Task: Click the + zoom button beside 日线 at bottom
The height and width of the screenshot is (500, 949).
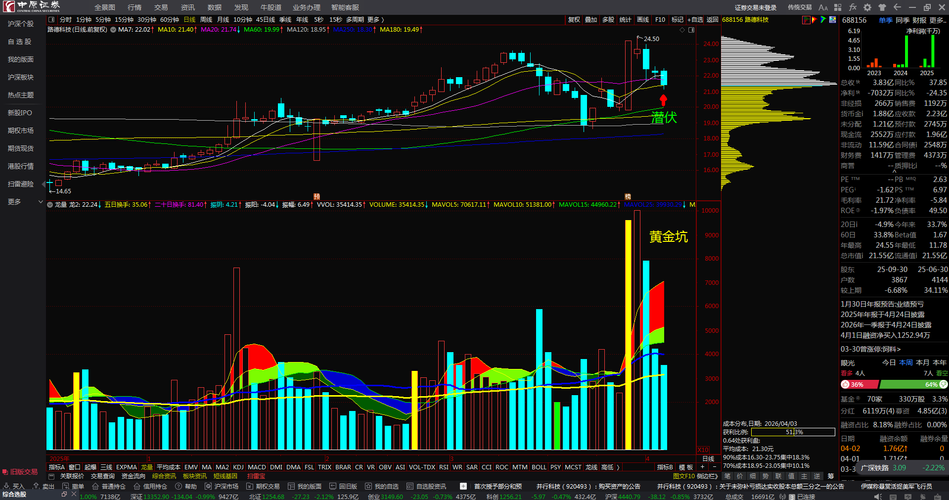Action: pyautogui.click(x=702, y=467)
